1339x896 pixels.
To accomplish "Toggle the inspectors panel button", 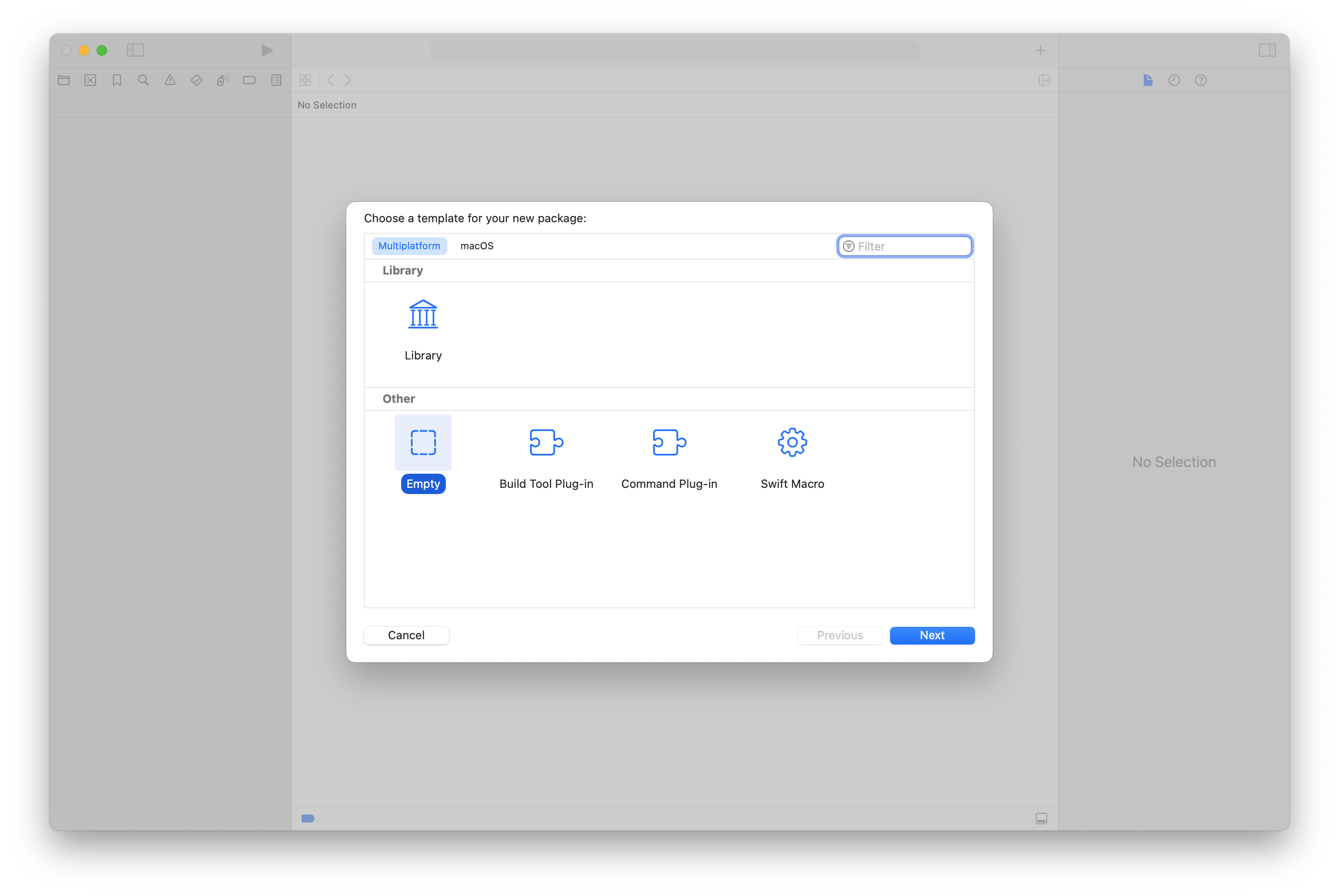I will [x=1267, y=50].
